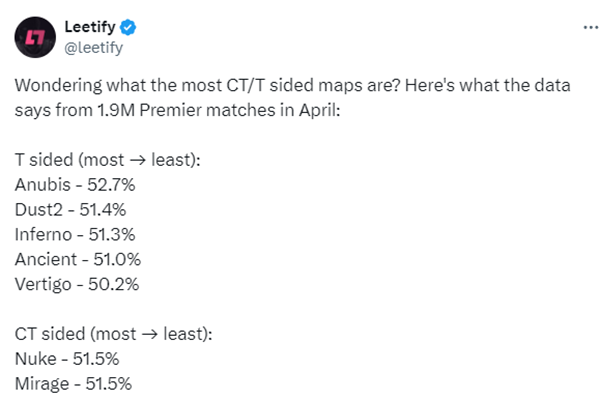This screenshot has width=600, height=400.
Task: Click the 'CT/T' text in the tweet
Action: point(245,85)
